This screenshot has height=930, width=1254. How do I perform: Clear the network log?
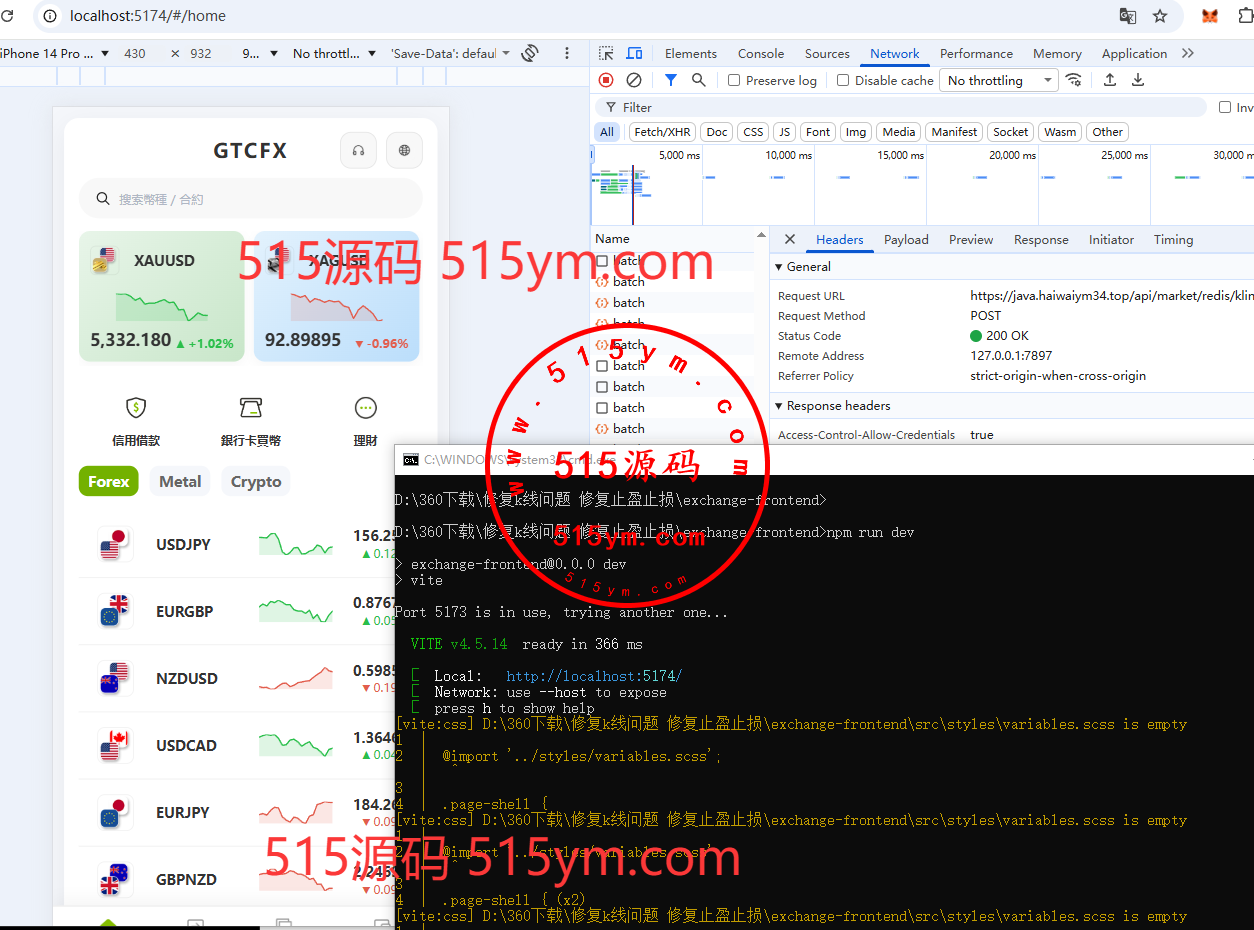tap(634, 80)
